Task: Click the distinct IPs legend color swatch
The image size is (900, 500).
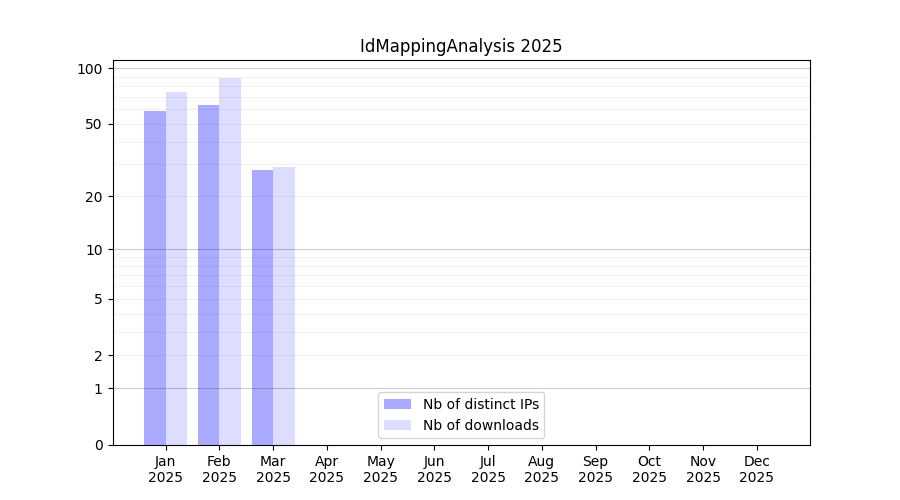Action: pyautogui.click(x=398, y=404)
